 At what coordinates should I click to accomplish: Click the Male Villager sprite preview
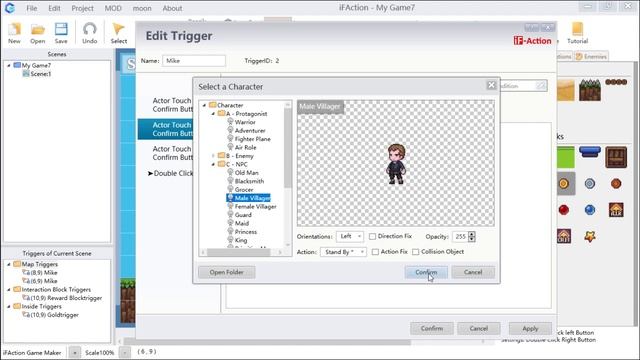tap(396, 164)
